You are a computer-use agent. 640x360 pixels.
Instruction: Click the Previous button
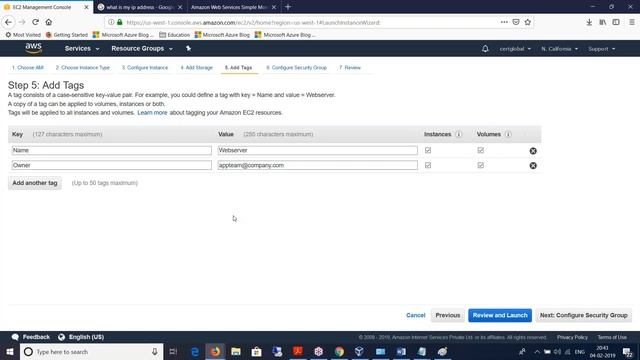pyautogui.click(x=447, y=315)
